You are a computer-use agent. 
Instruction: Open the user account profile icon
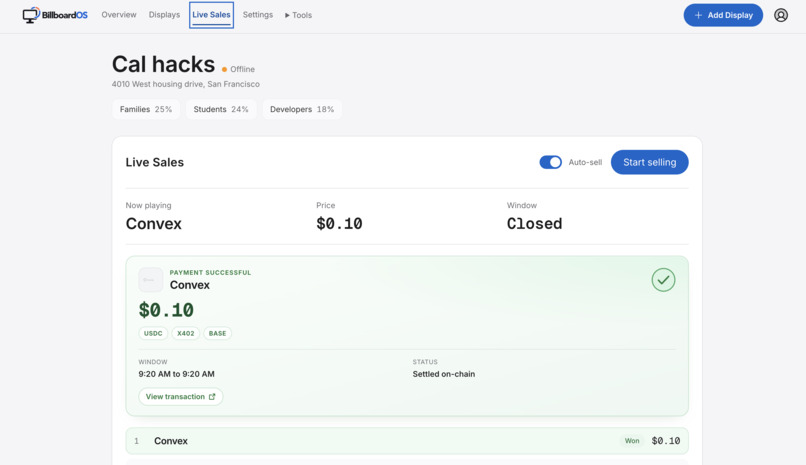tap(780, 15)
